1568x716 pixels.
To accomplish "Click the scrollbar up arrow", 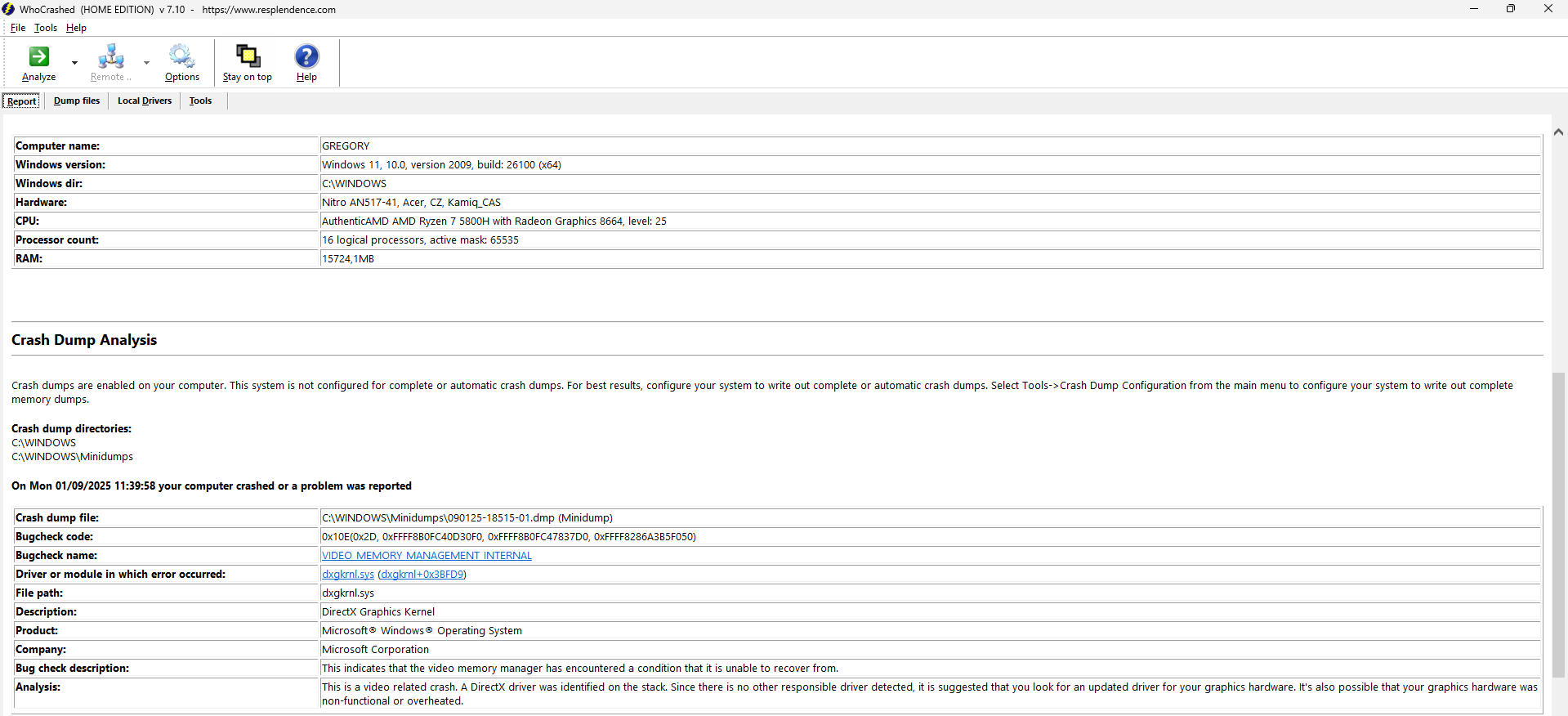I will coord(1558,132).
